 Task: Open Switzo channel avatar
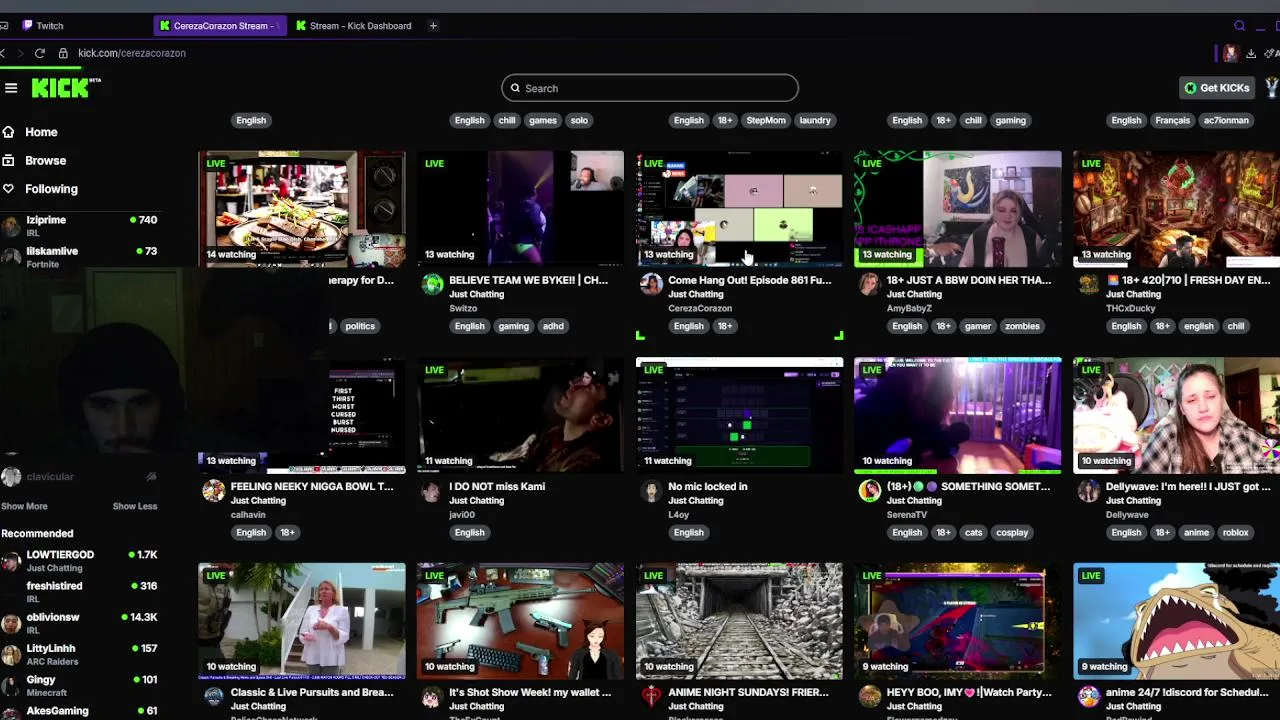(432, 285)
